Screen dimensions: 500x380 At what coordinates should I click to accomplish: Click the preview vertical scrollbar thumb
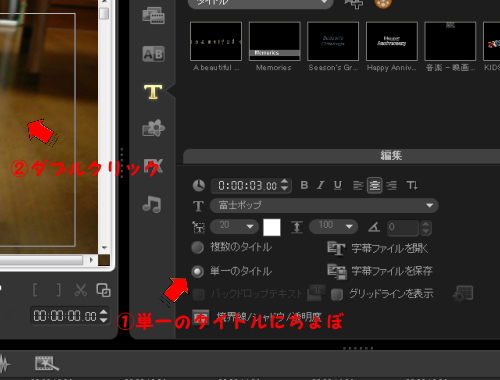(x=104, y=13)
